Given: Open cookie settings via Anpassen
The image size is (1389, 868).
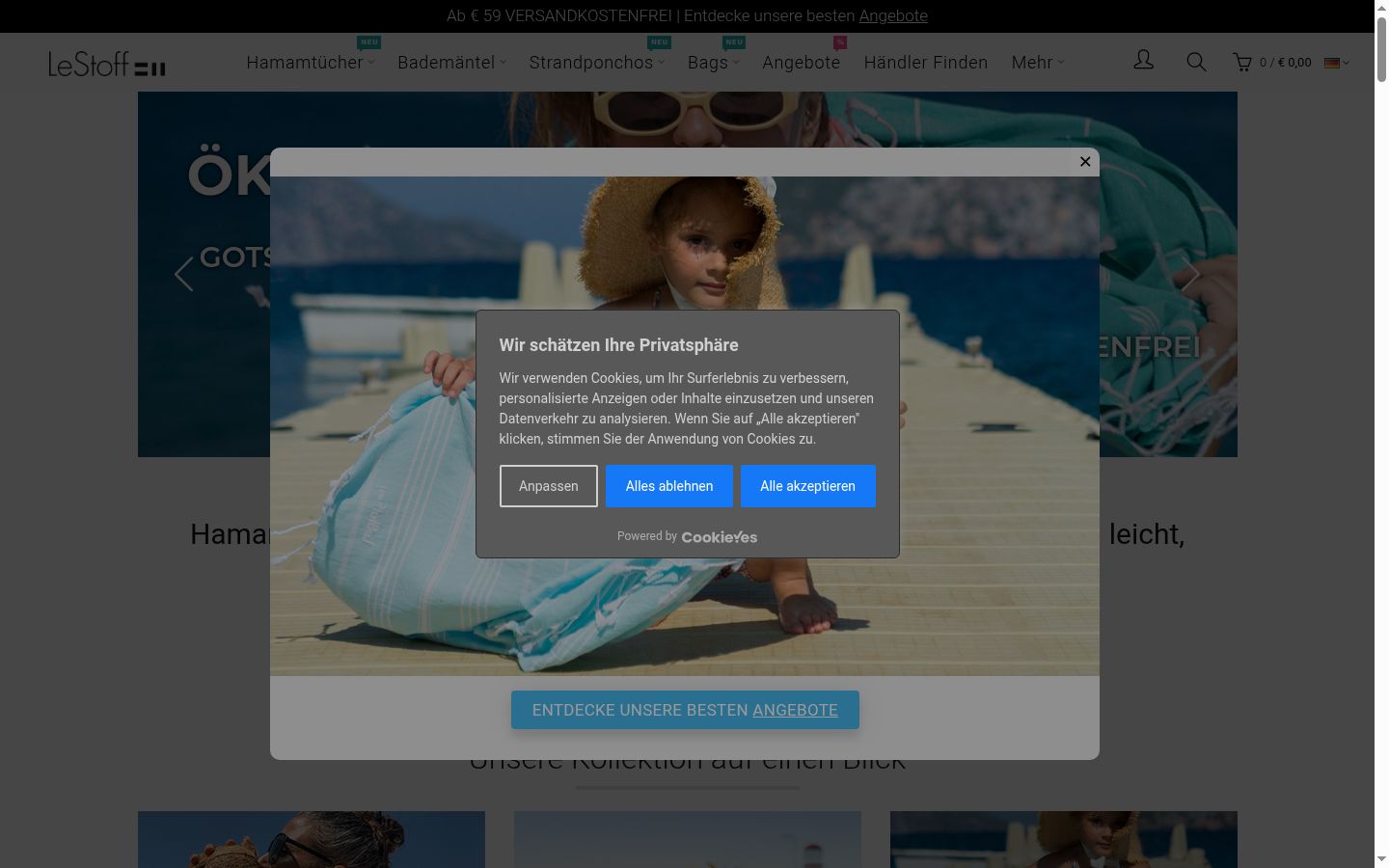Looking at the screenshot, I should click(x=548, y=486).
